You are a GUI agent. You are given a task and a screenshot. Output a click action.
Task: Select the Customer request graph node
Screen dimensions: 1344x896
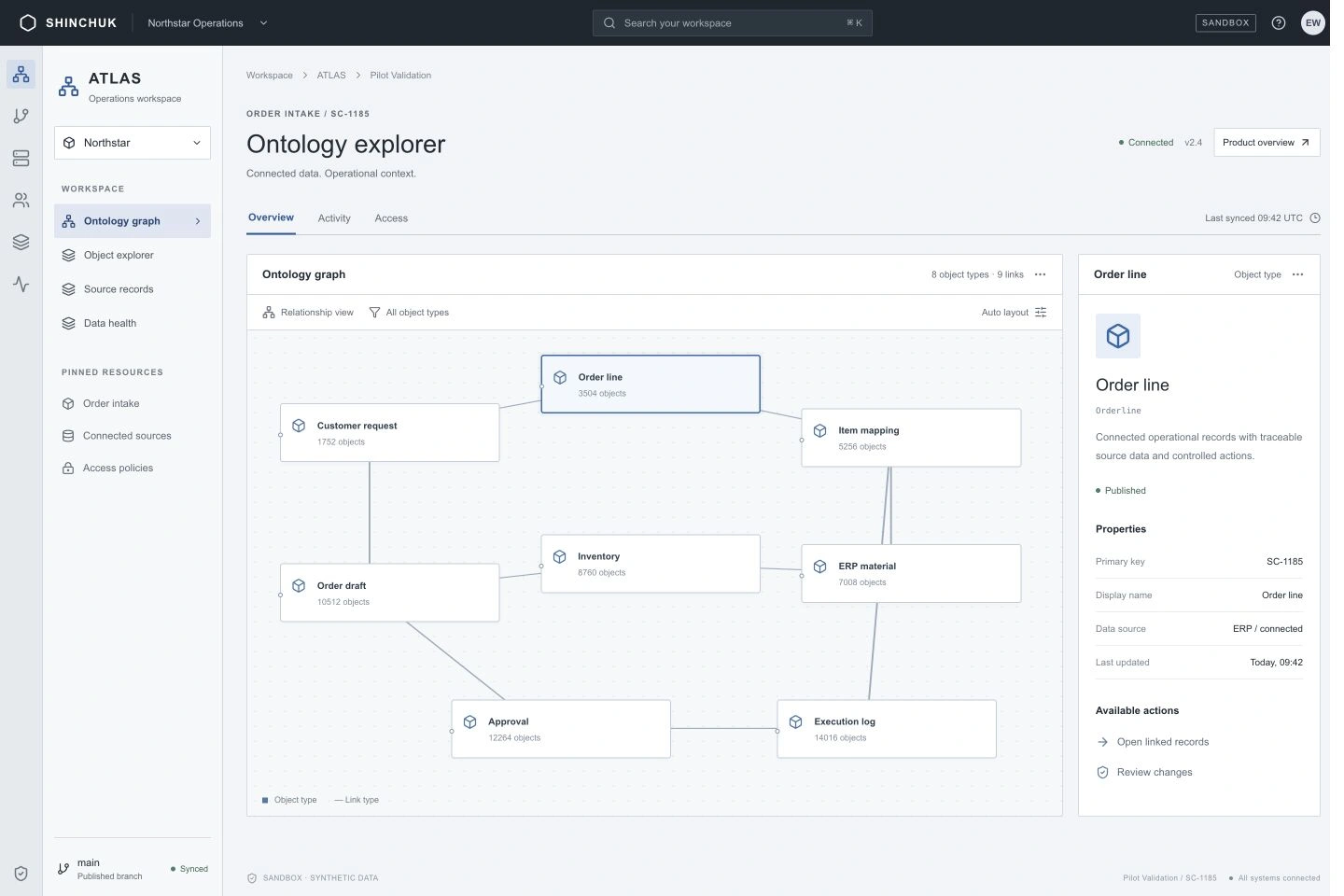pyautogui.click(x=390, y=433)
